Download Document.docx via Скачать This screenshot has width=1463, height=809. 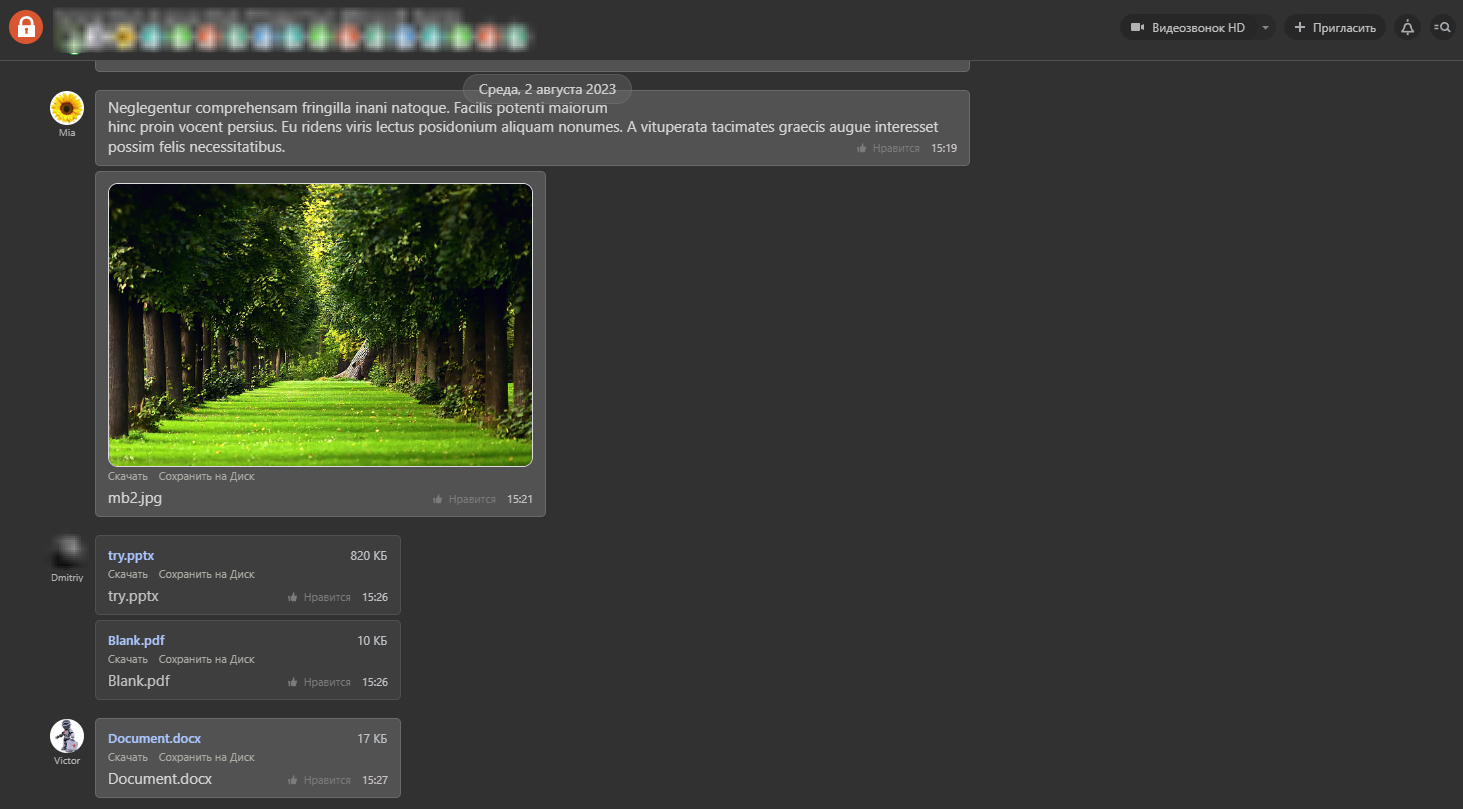[x=128, y=758]
